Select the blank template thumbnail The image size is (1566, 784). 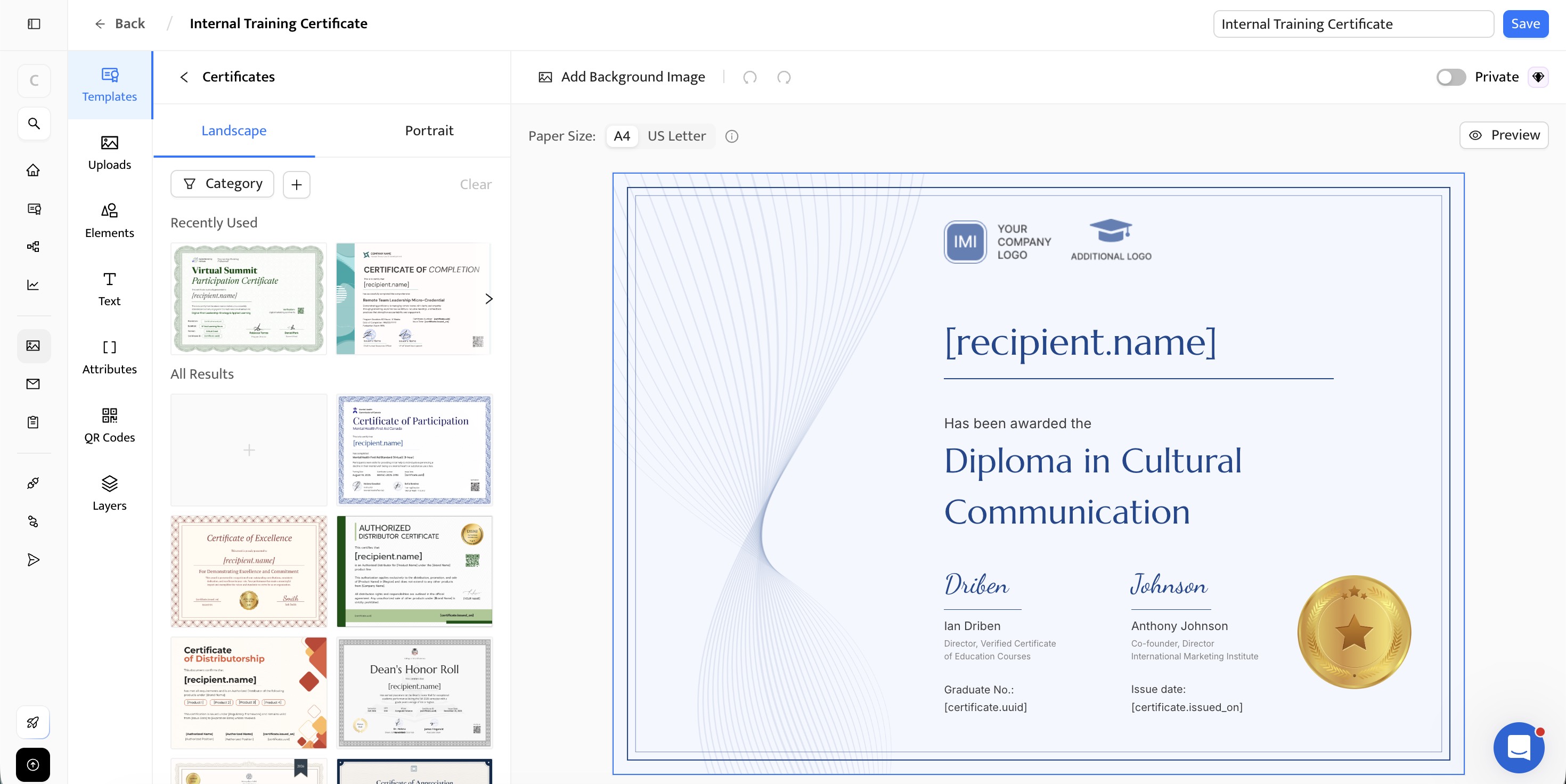tap(249, 450)
